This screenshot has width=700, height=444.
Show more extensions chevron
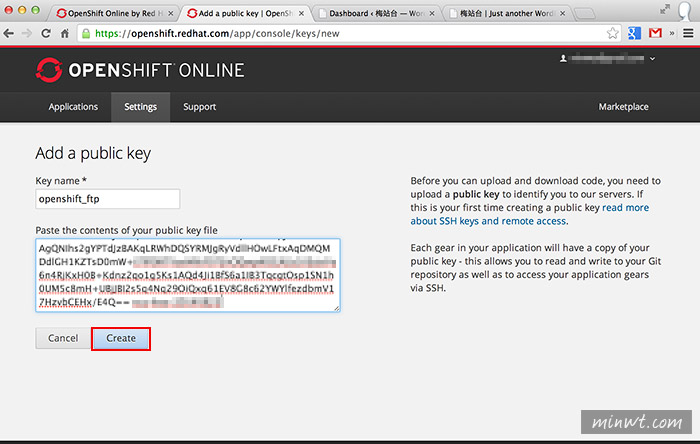tap(672, 33)
